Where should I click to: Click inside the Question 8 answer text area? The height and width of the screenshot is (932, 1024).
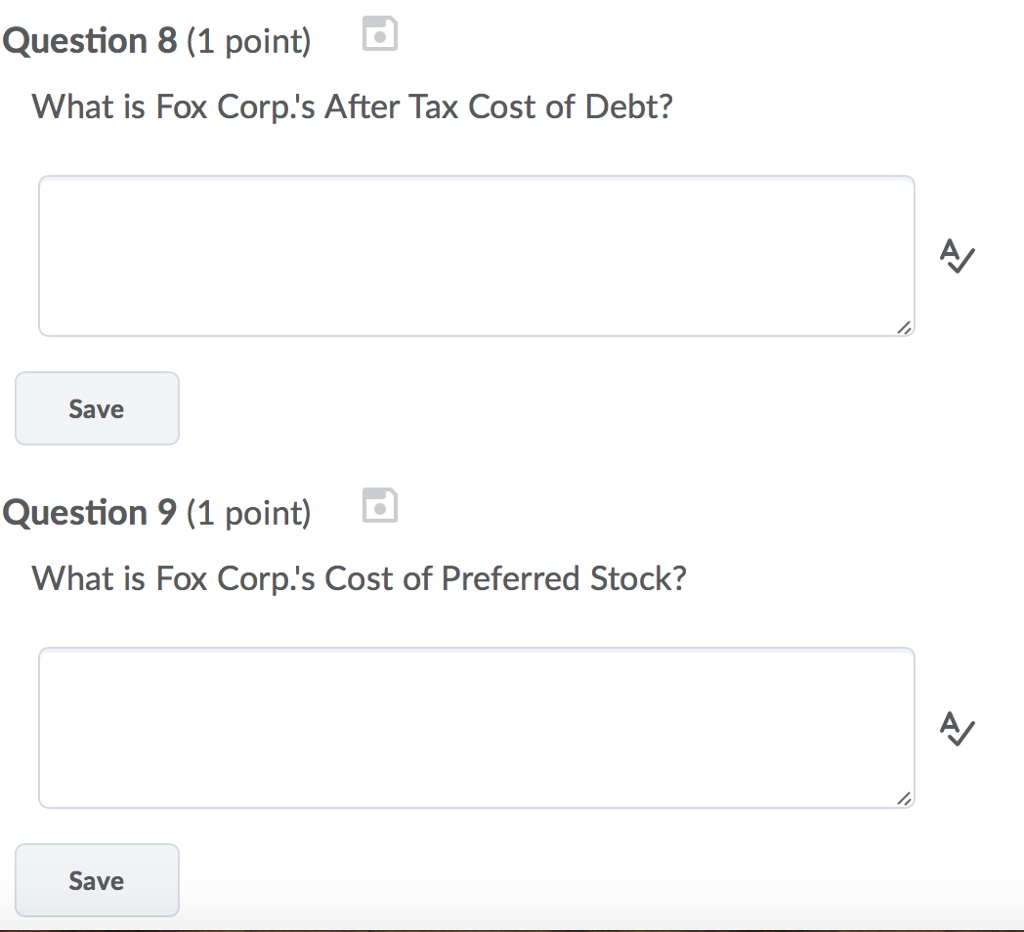[x=476, y=255]
